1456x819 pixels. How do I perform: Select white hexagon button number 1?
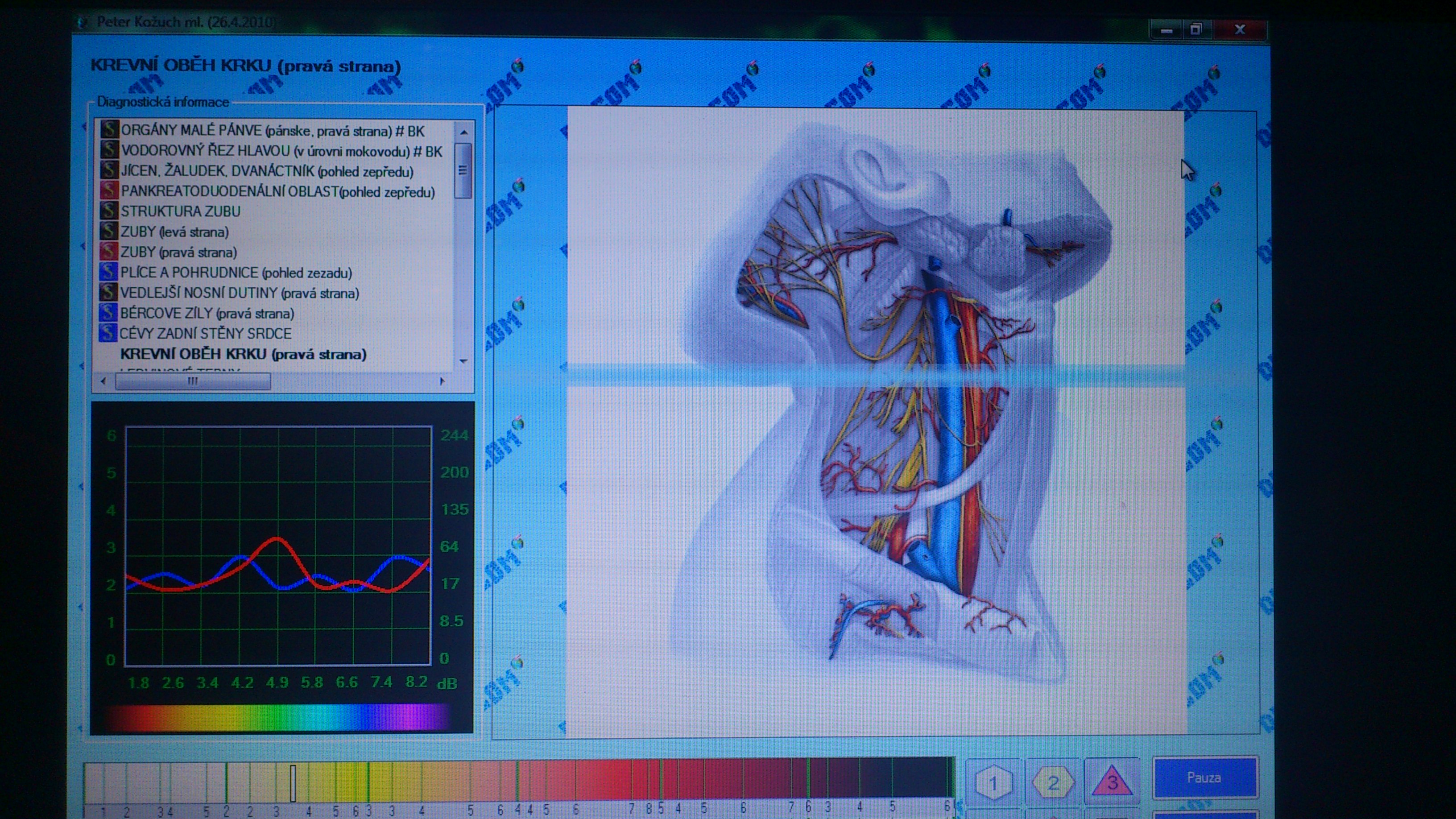coord(993,783)
